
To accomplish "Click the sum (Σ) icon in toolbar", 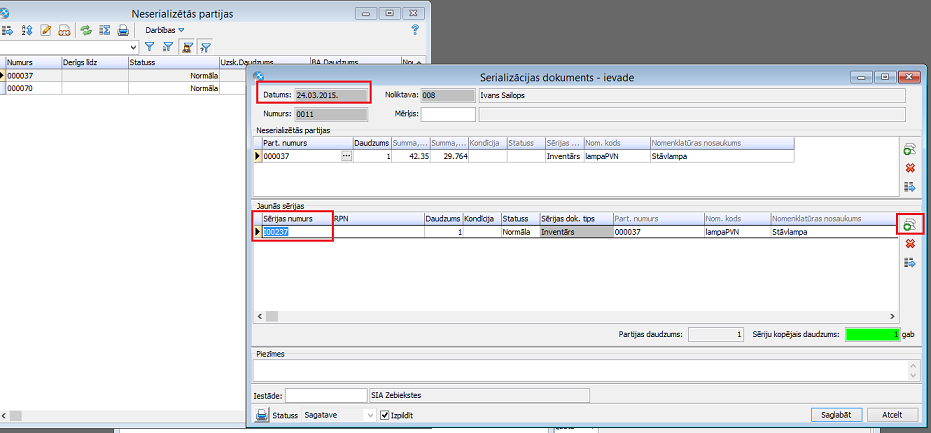I will pos(104,30).
